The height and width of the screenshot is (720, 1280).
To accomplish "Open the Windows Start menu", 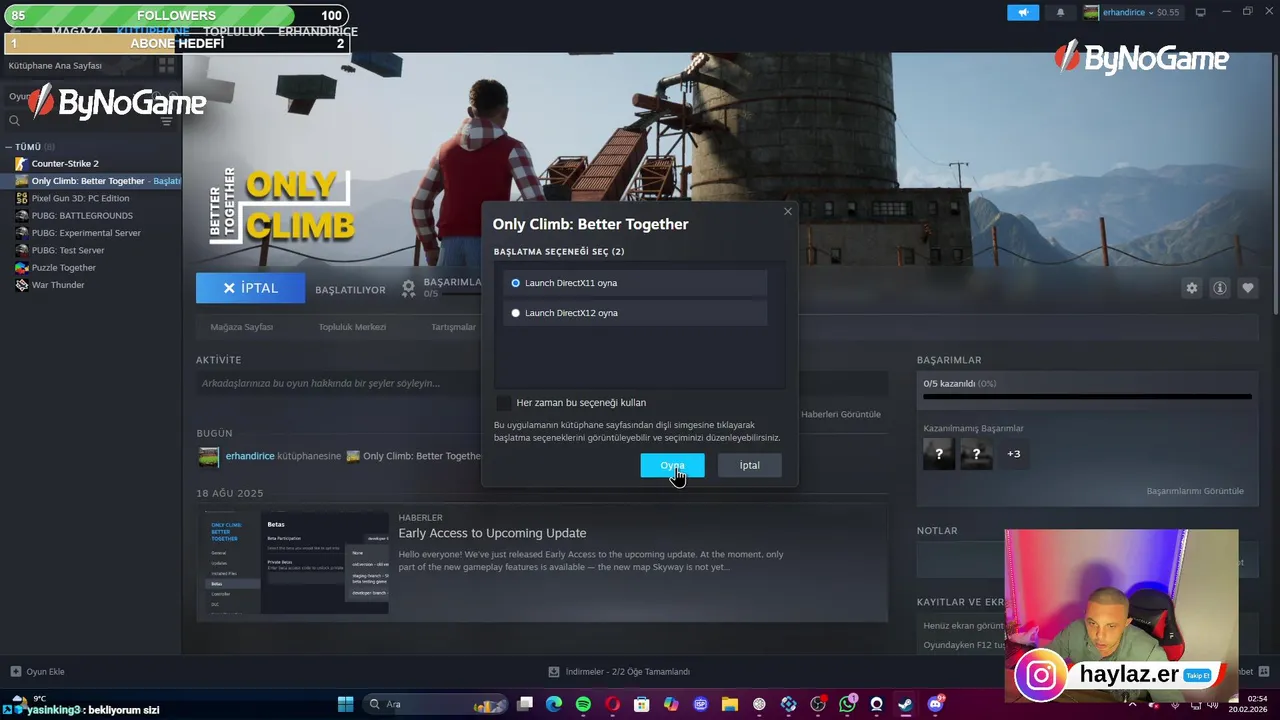I will pos(345,704).
